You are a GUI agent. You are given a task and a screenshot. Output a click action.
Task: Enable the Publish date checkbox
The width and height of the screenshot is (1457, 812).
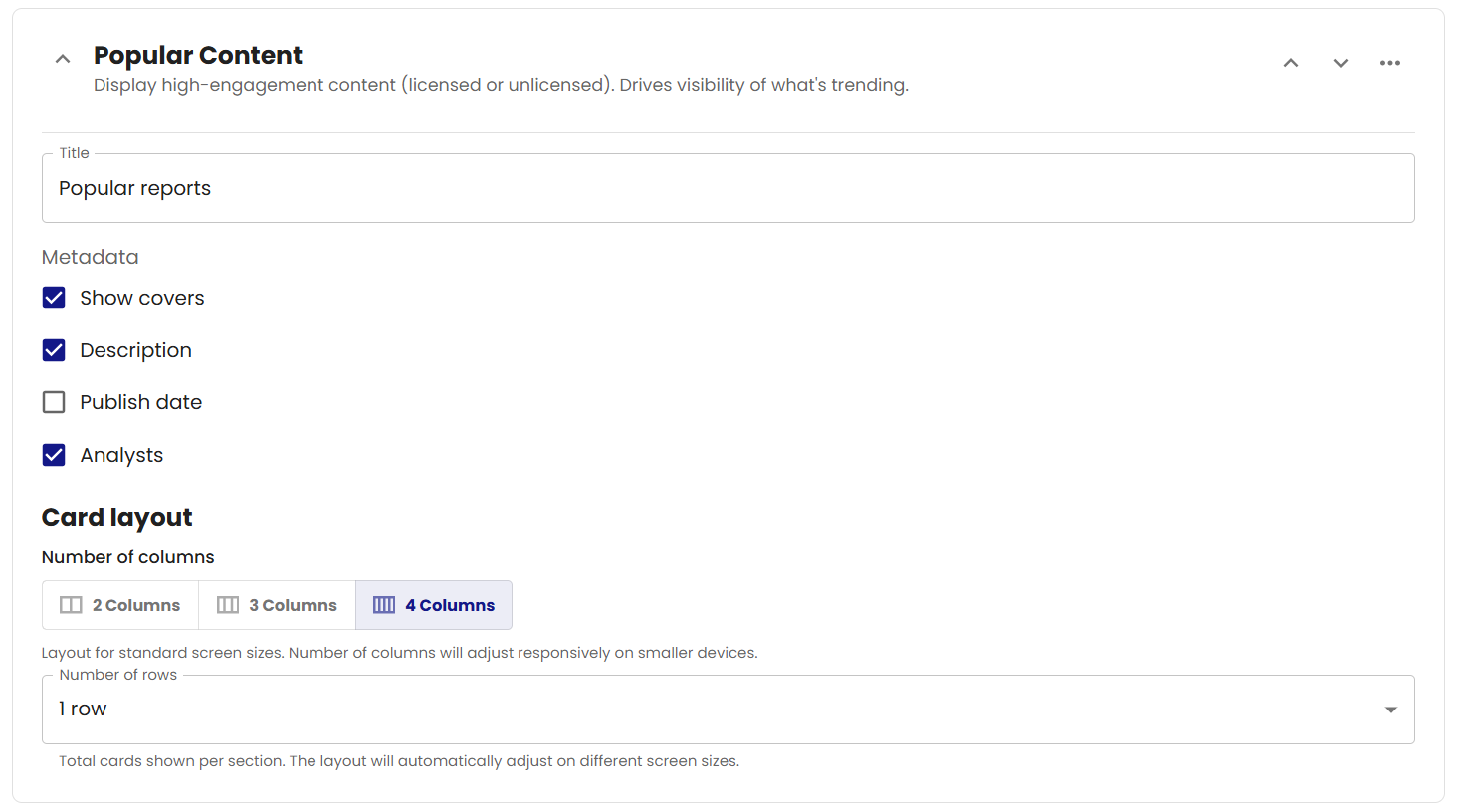pos(54,402)
